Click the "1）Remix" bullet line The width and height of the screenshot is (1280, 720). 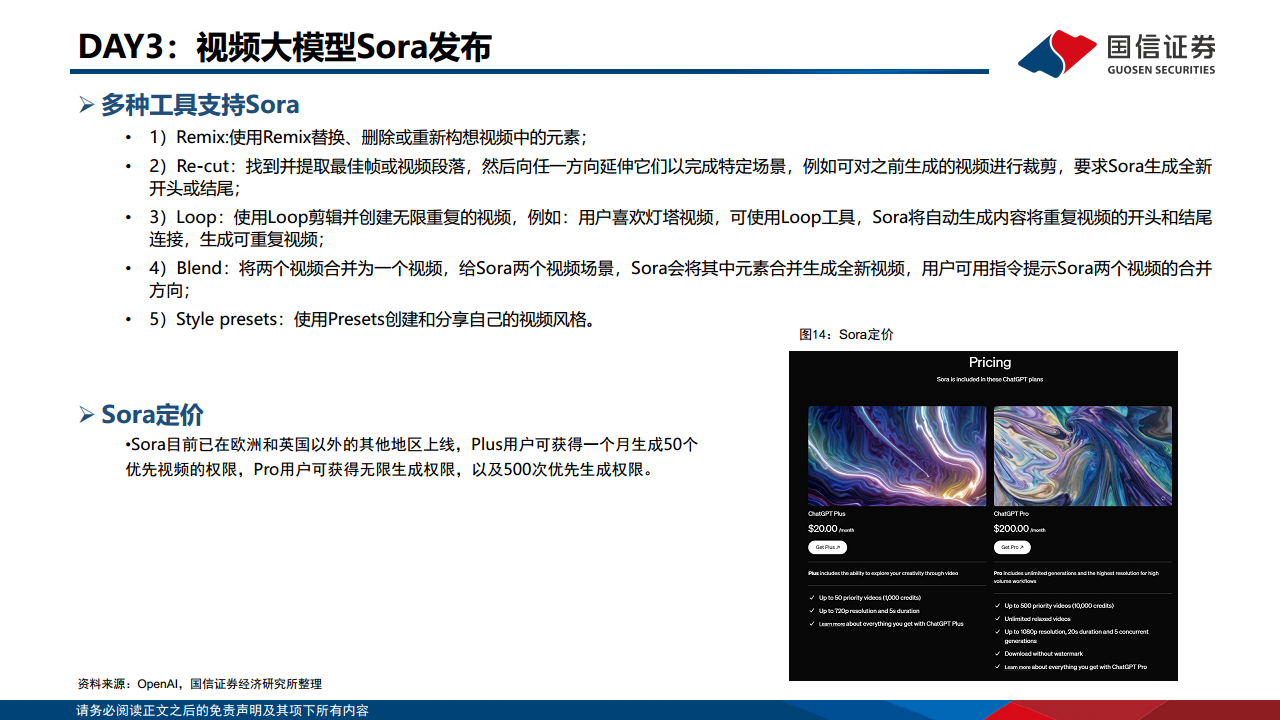click(x=368, y=138)
